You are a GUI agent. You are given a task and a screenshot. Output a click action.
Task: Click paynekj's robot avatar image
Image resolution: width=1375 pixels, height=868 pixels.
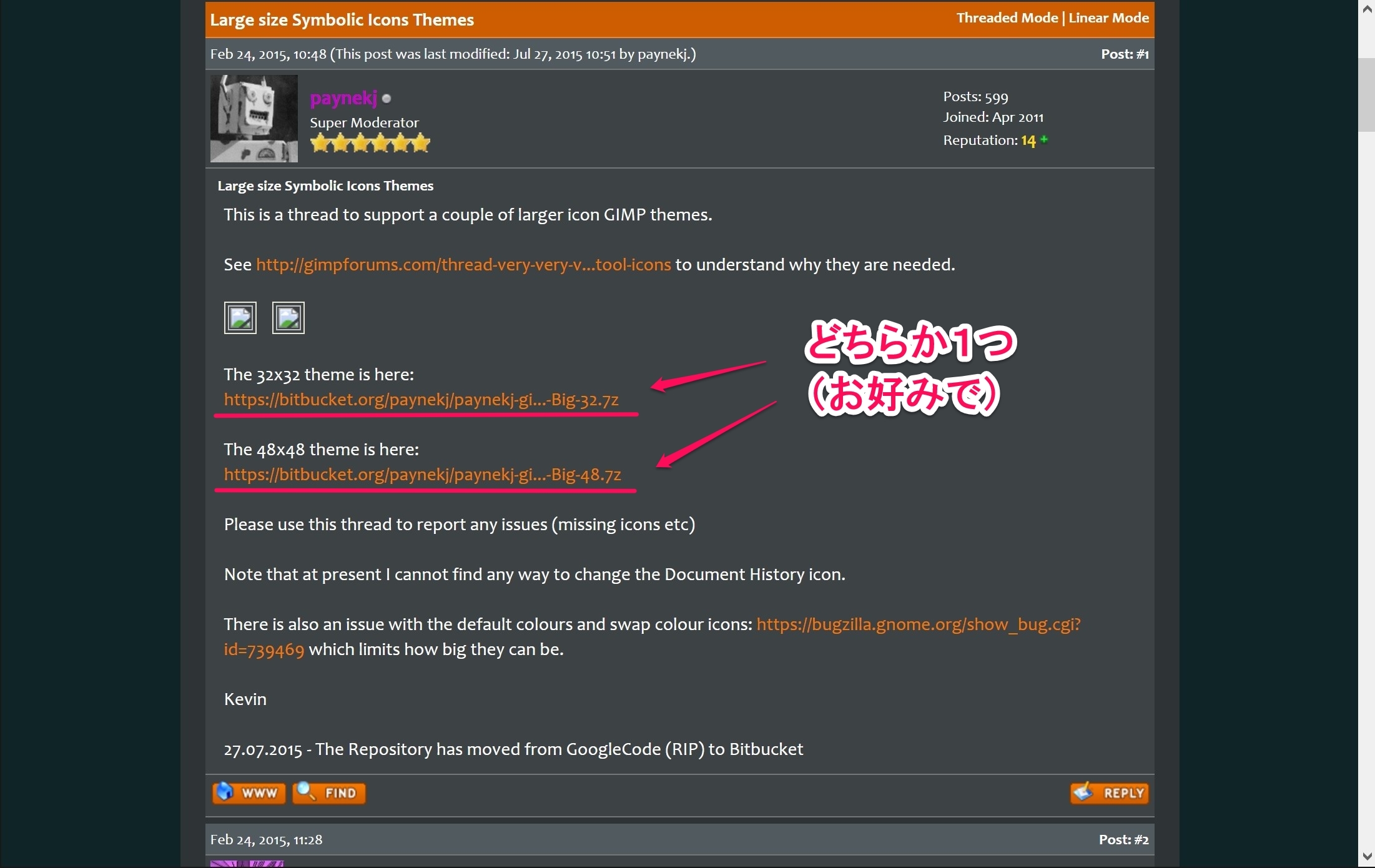pos(254,119)
